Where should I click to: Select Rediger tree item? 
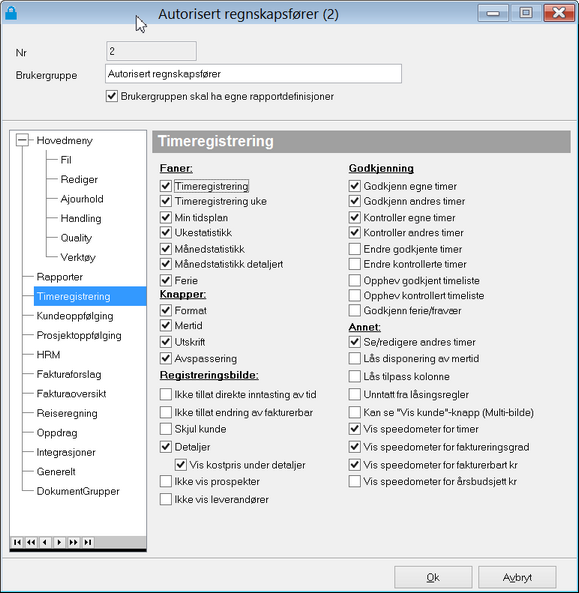pyautogui.click(x=79, y=179)
